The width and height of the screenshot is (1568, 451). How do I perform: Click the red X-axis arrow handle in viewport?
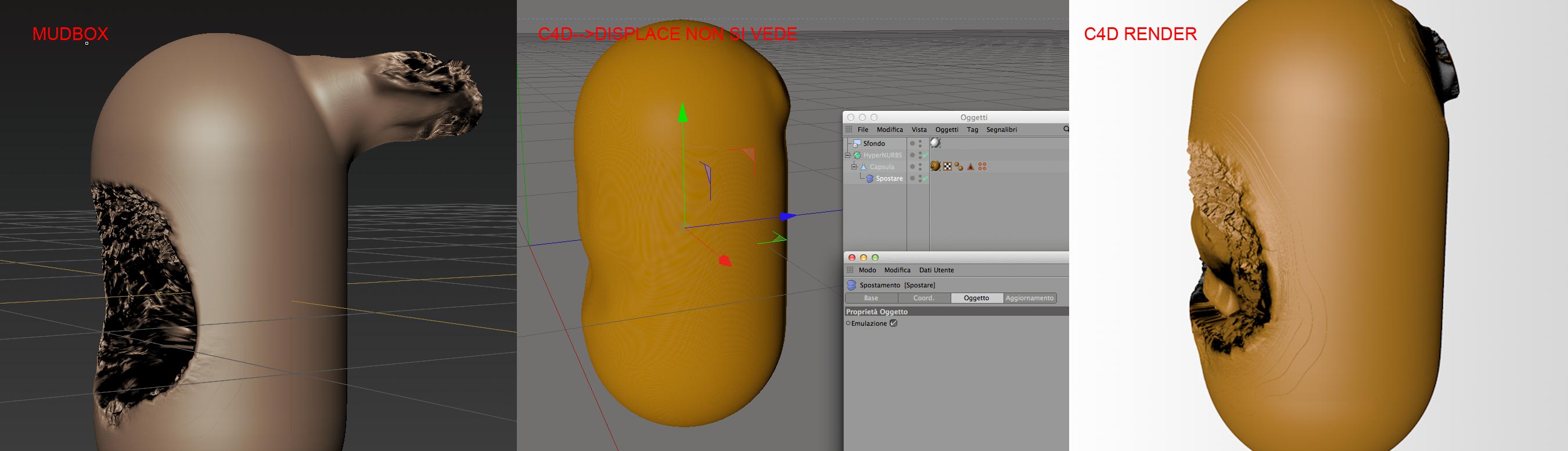point(725,261)
